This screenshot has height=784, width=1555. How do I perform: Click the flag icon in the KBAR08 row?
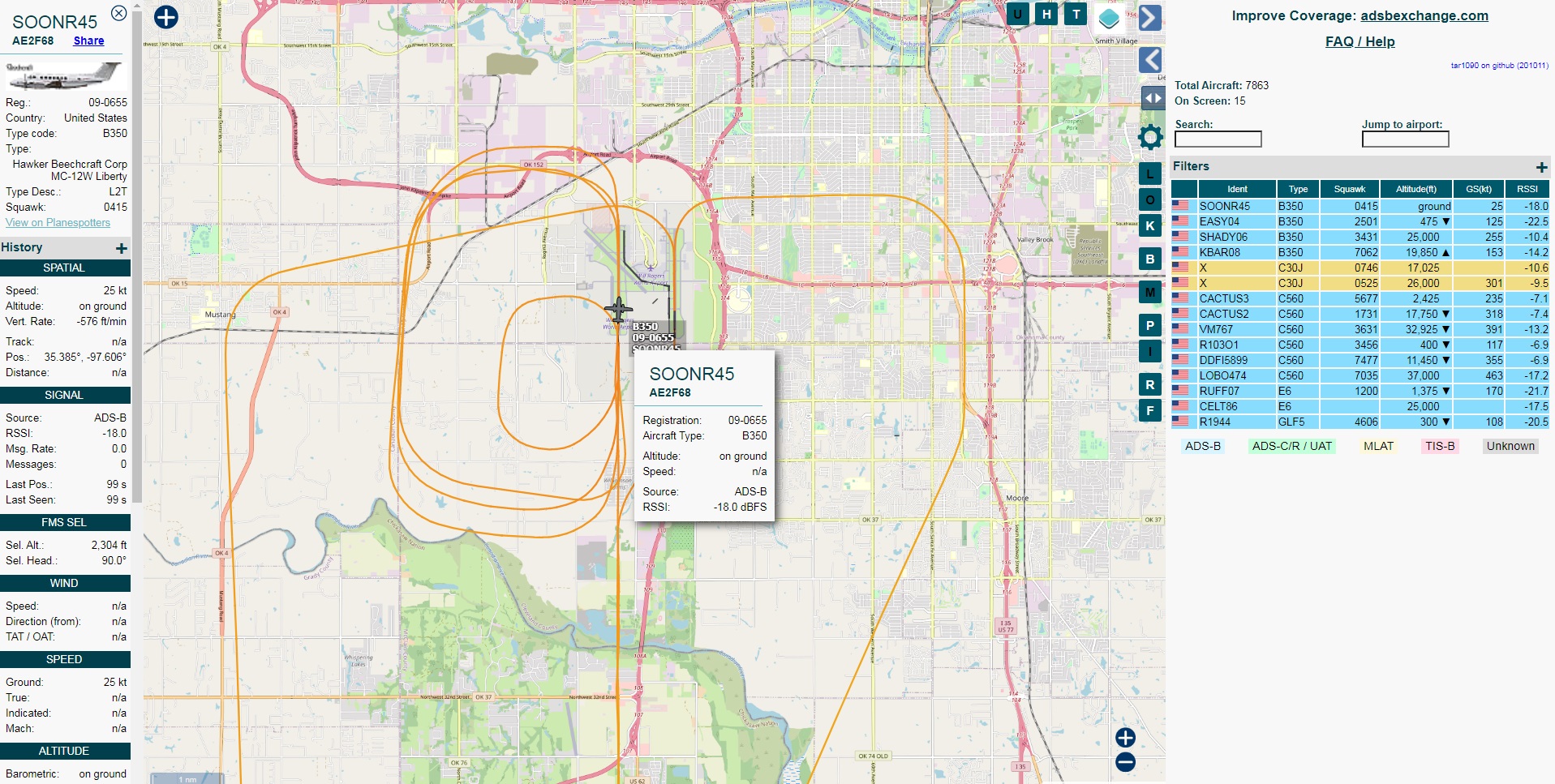pyautogui.click(x=1180, y=252)
